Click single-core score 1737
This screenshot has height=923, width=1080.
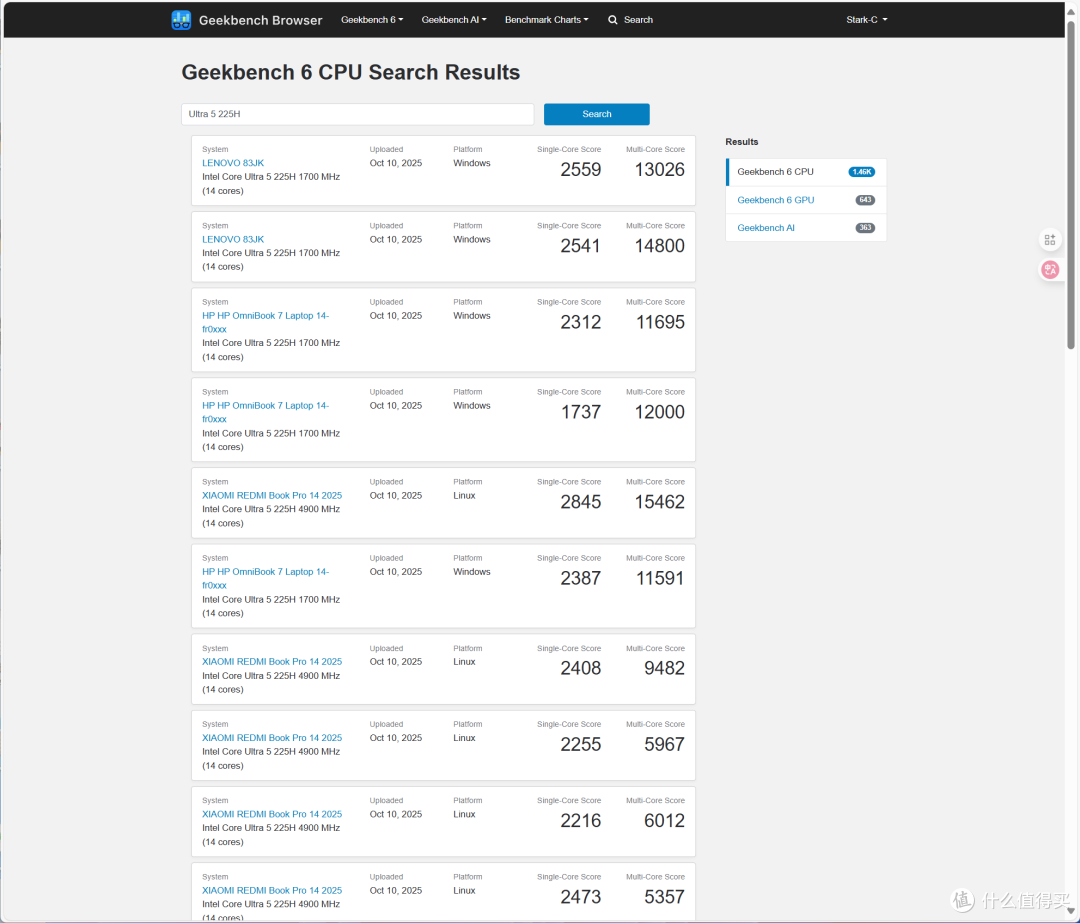pyautogui.click(x=581, y=413)
